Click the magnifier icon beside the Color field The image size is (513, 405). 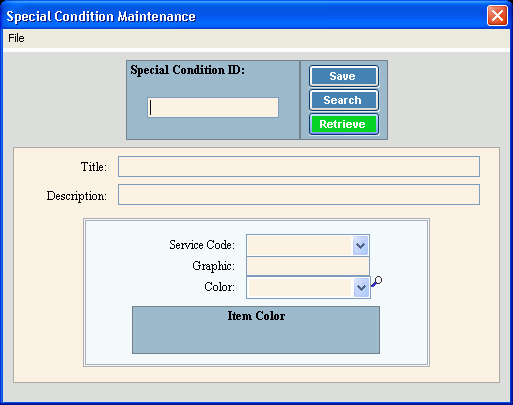377,281
